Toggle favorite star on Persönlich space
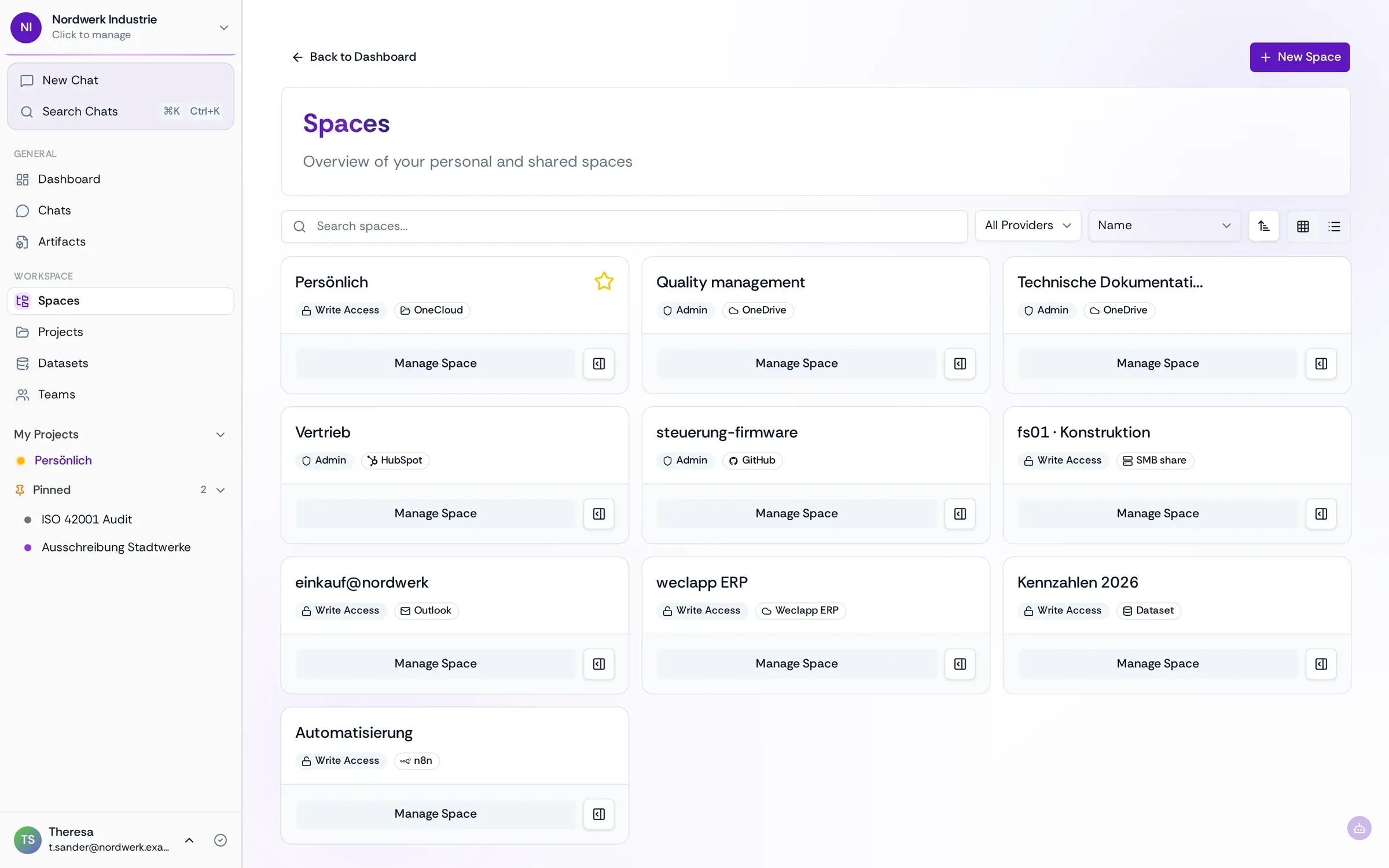Screen dimensions: 1389x868 click(604, 281)
